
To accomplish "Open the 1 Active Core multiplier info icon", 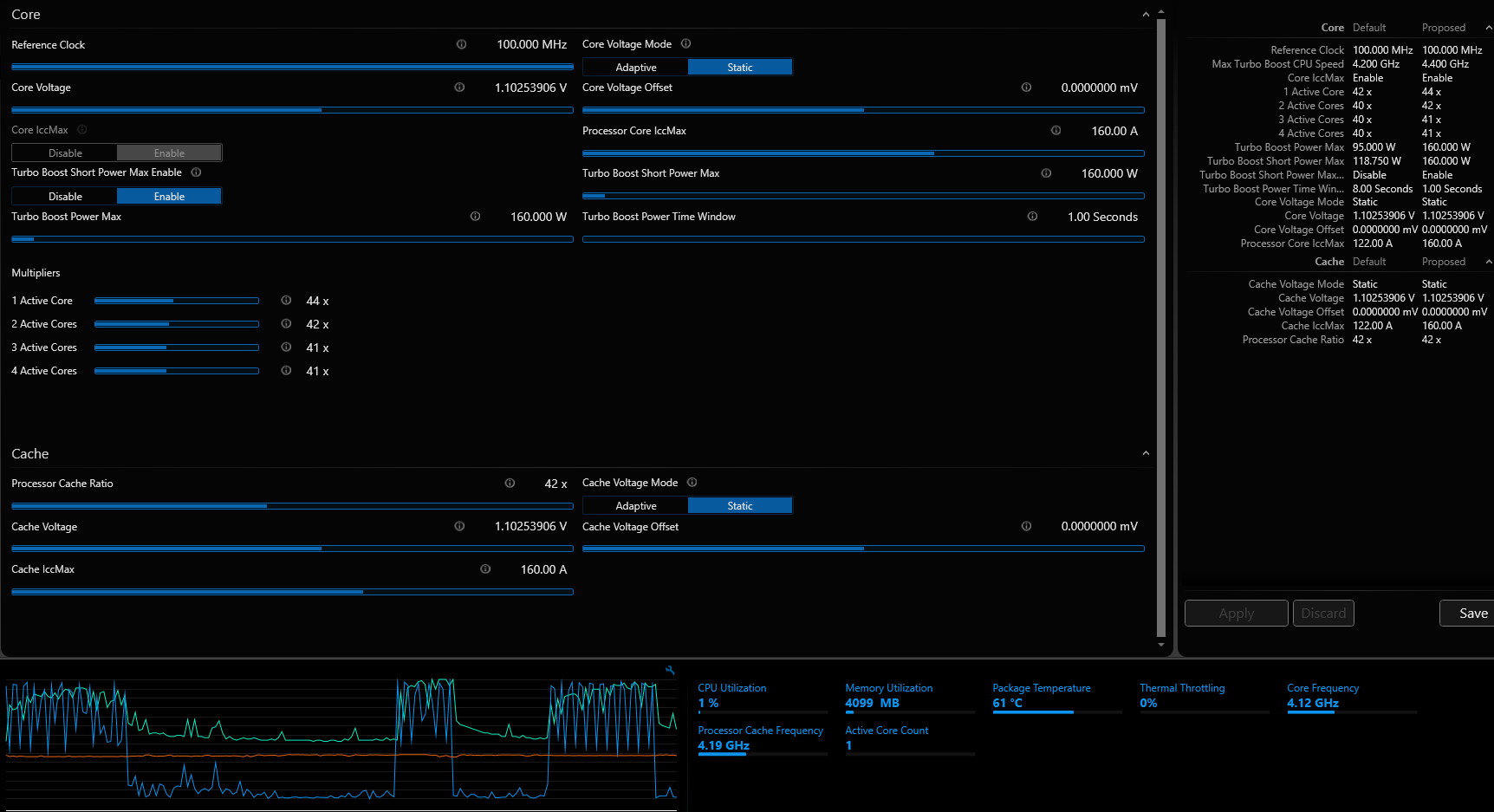I will click(x=286, y=301).
